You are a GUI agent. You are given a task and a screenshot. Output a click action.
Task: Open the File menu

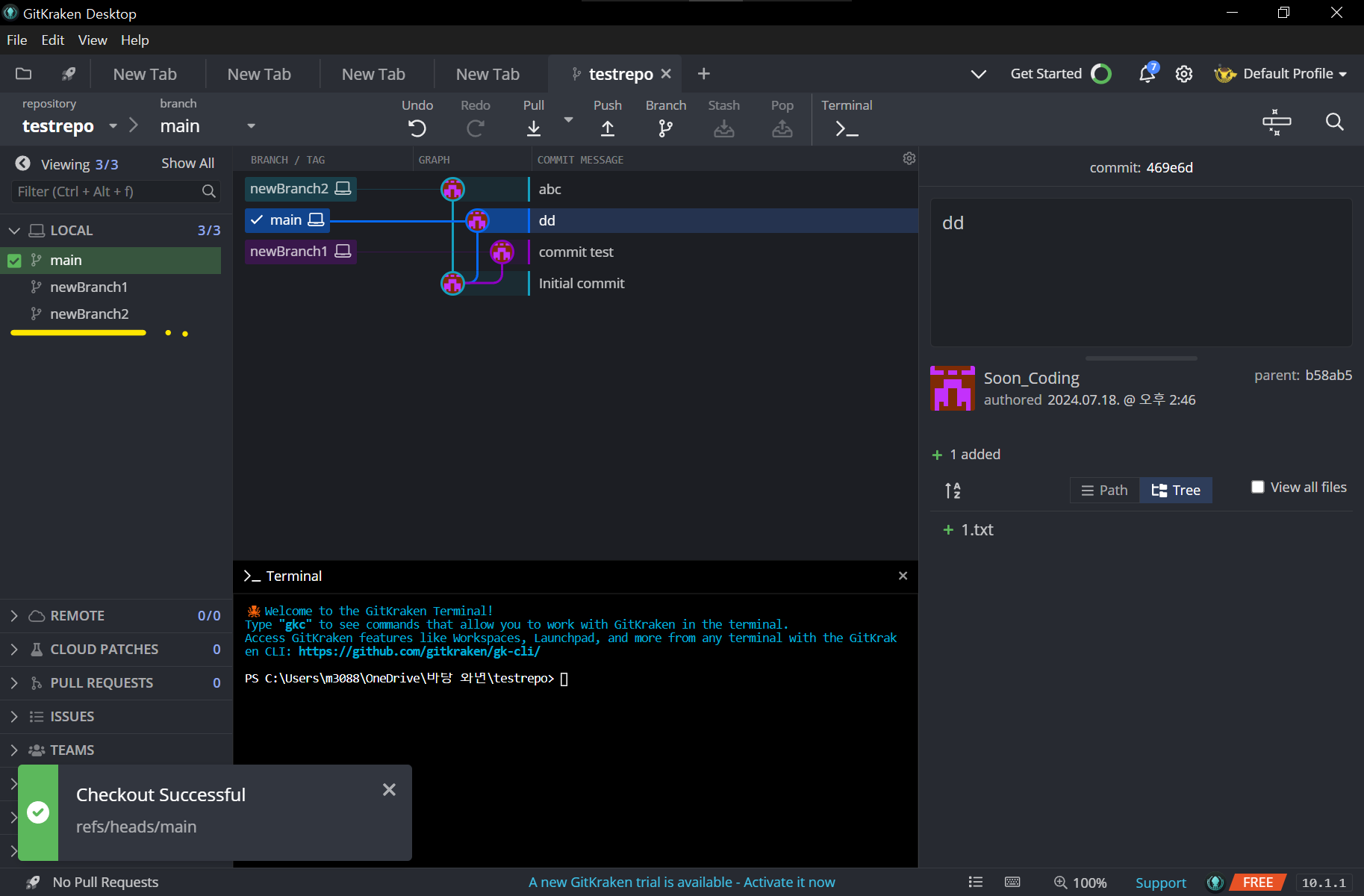pyautogui.click(x=16, y=40)
